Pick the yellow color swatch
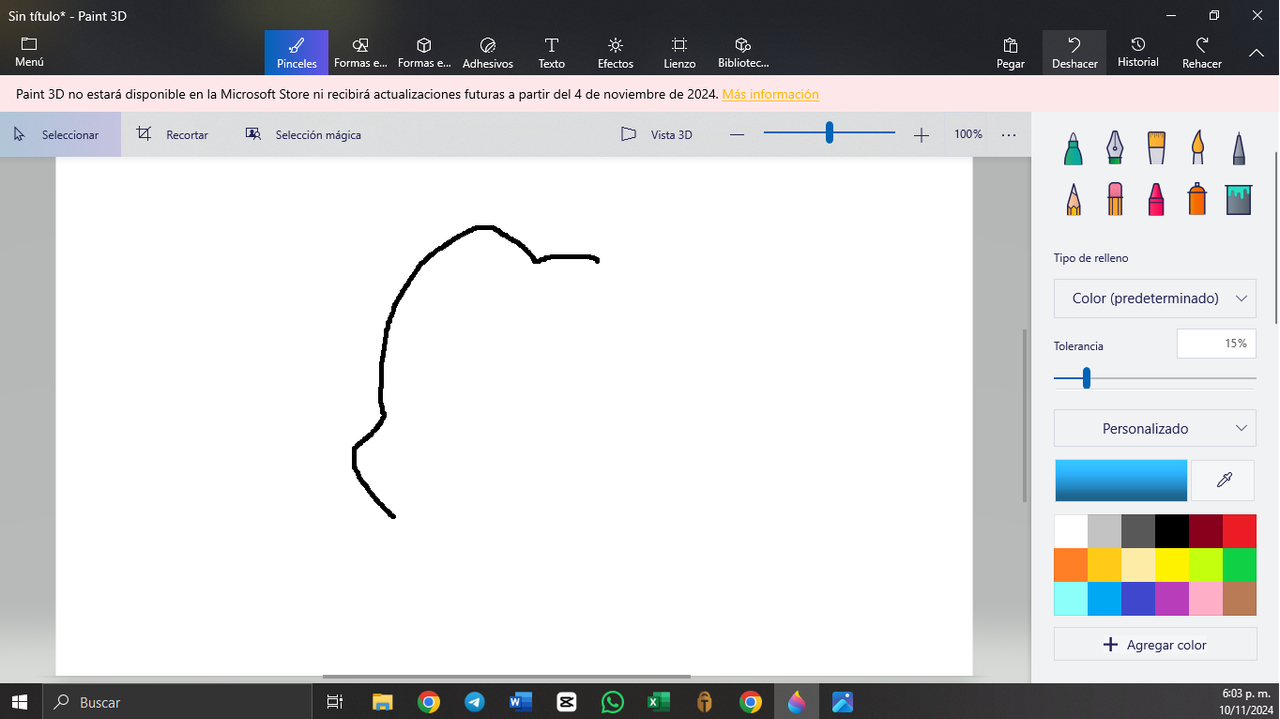The image size is (1280, 719). point(1172,565)
